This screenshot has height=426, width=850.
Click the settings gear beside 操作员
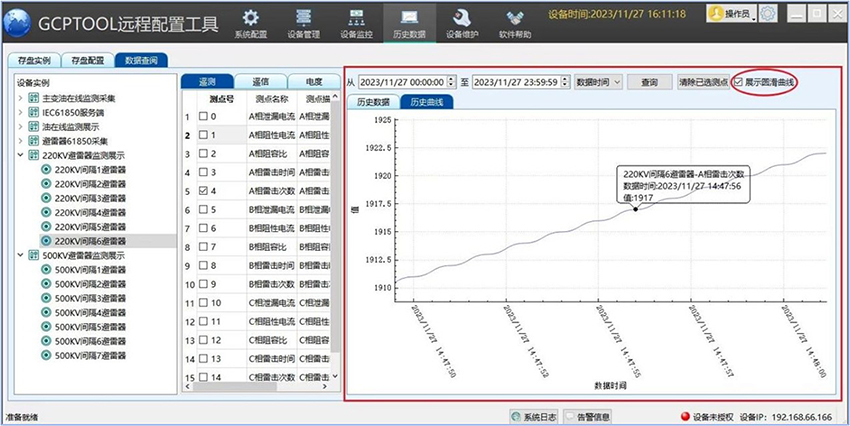point(767,14)
